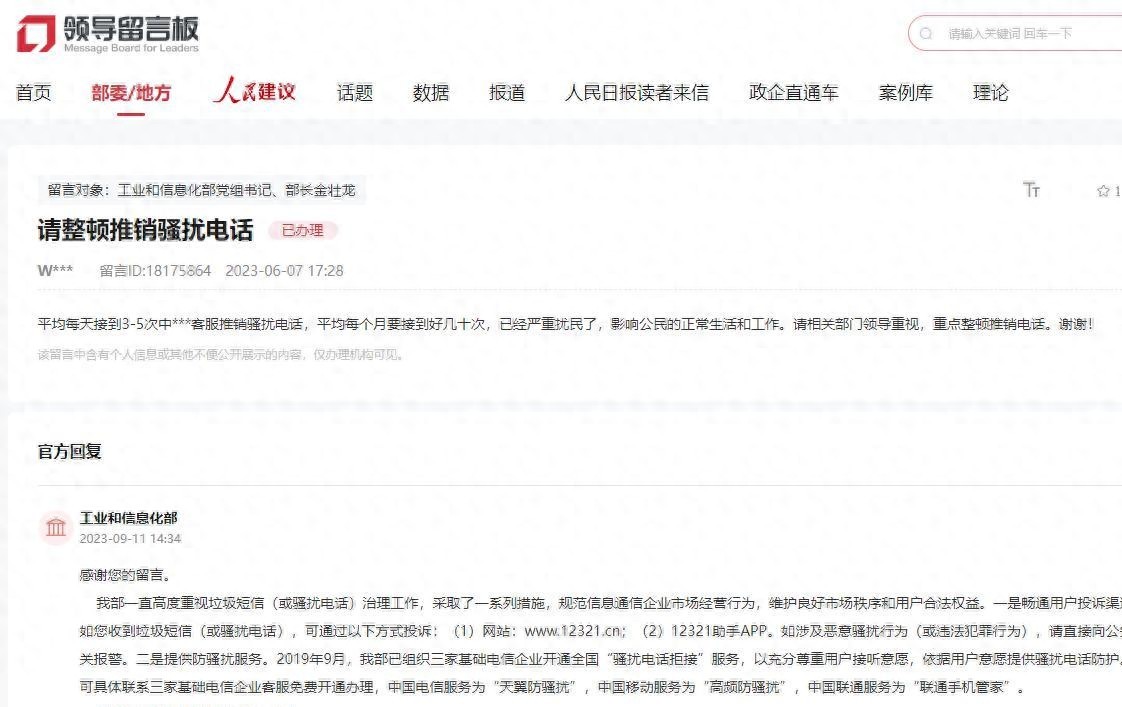Click the star favorite icon
Image resolution: width=1122 pixels, height=707 pixels.
click(x=1103, y=191)
